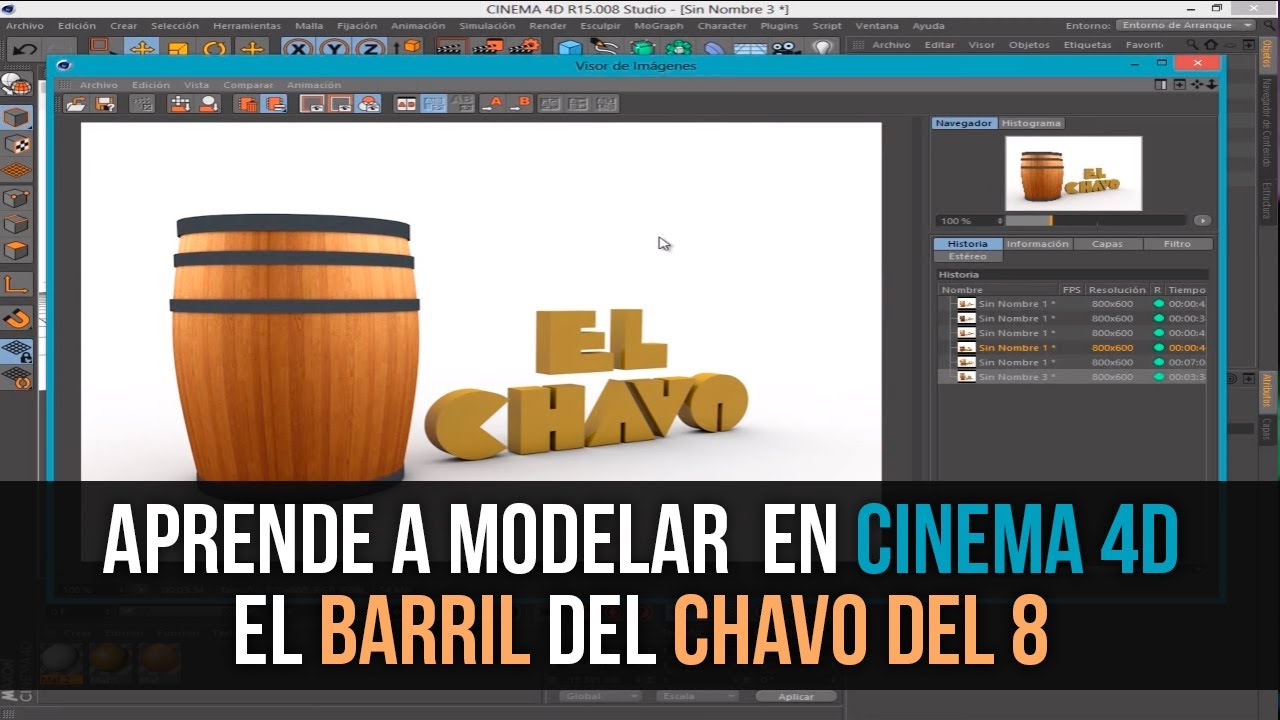The height and width of the screenshot is (720, 1280).
Task: Click the Axis L-shaped icon in left palette
Action: [16, 285]
